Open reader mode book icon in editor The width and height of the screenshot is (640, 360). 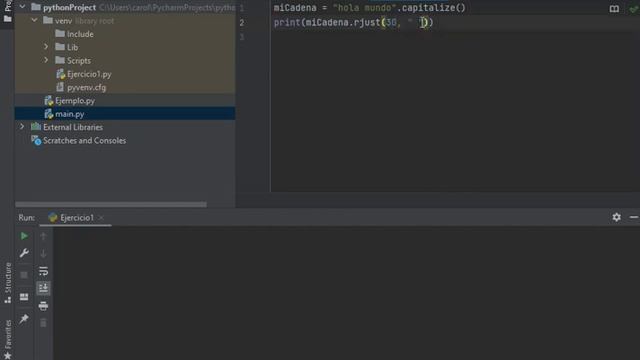coord(614,9)
